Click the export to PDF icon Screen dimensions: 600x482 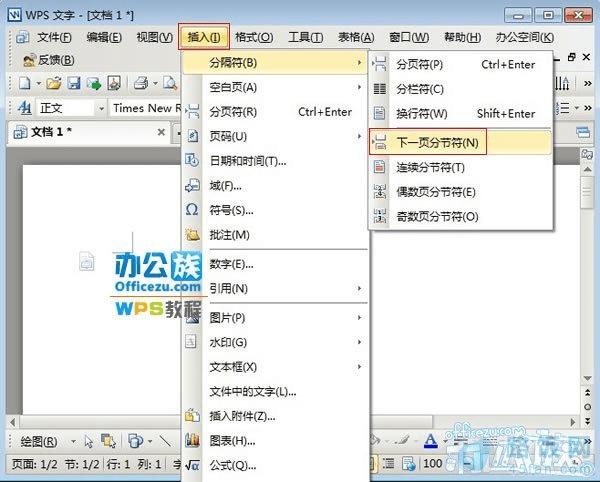pos(114,83)
